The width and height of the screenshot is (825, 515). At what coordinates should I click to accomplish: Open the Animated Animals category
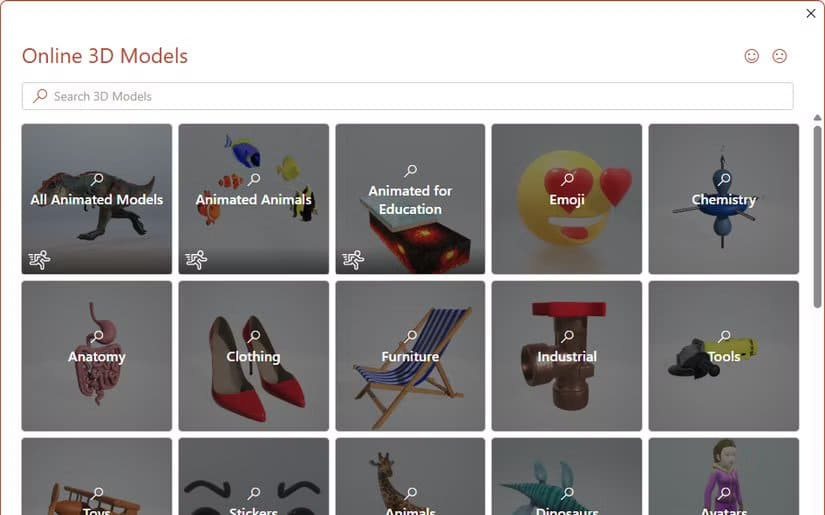(x=254, y=199)
